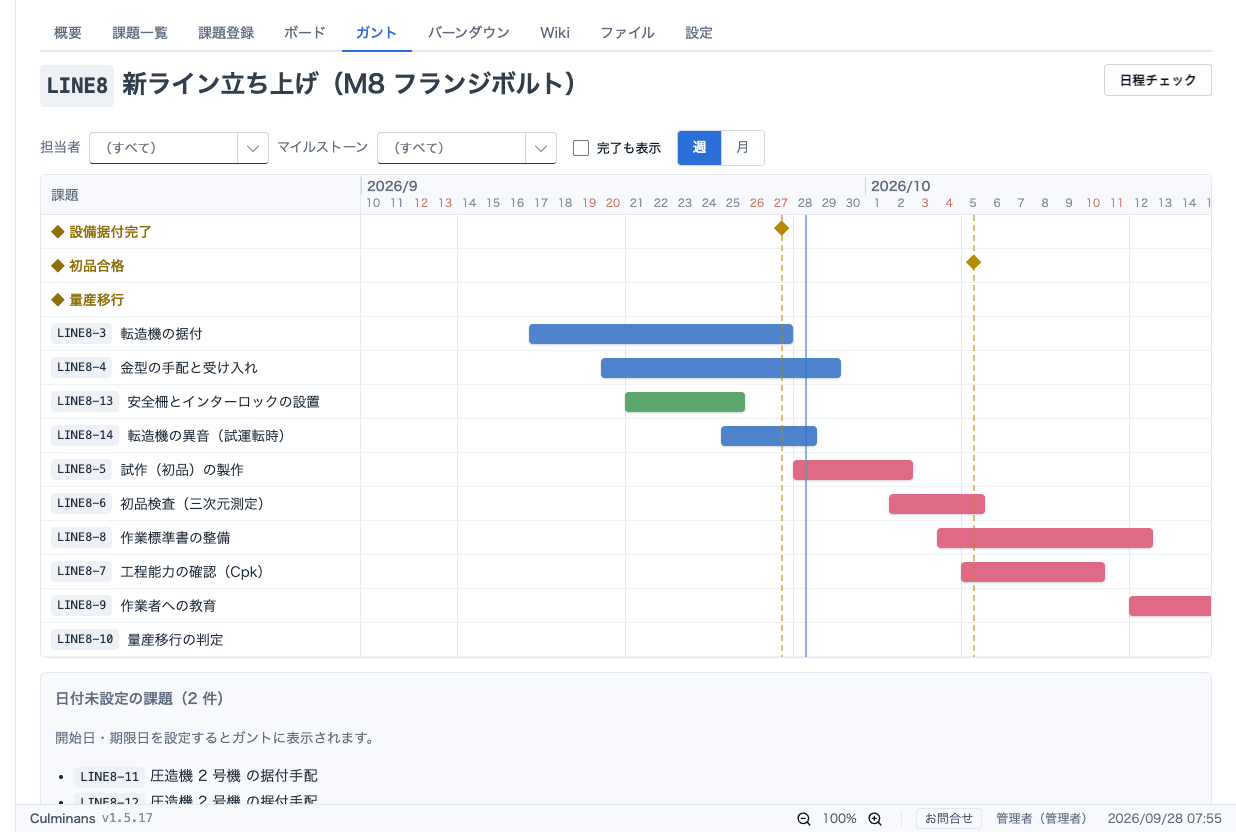
Task: Click the red bar for 工程能力の確認（Cpk）
Action: click(x=1033, y=572)
